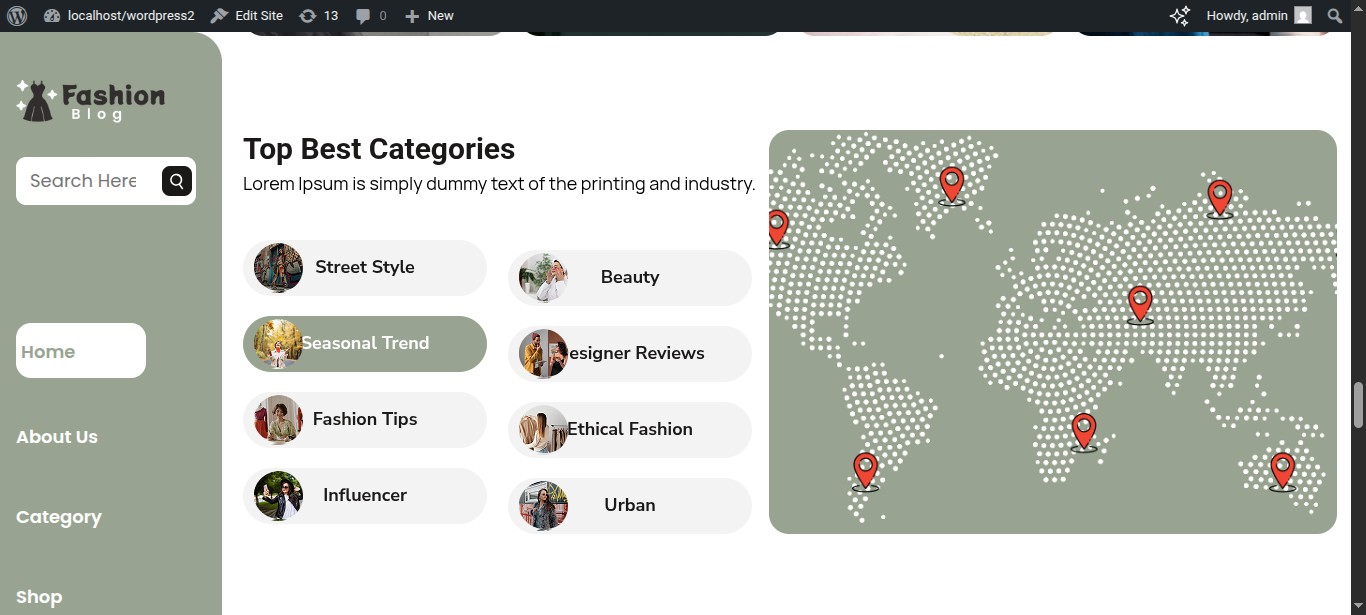The width and height of the screenshot is (1366, 615).
Task: Click the sparkle AI icon in admin bar
Action: coord(1180,16)
